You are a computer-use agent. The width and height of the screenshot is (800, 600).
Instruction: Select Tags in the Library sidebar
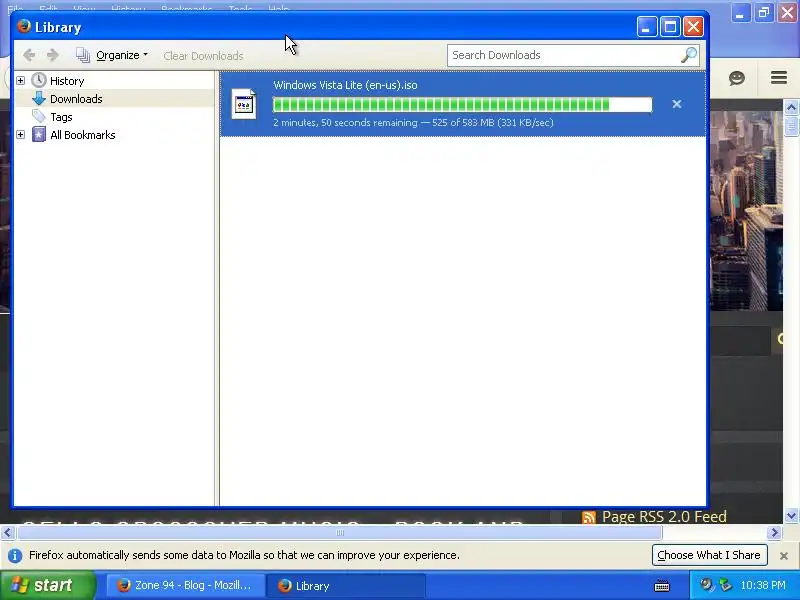pyautogui.click(x=61, y=117)
